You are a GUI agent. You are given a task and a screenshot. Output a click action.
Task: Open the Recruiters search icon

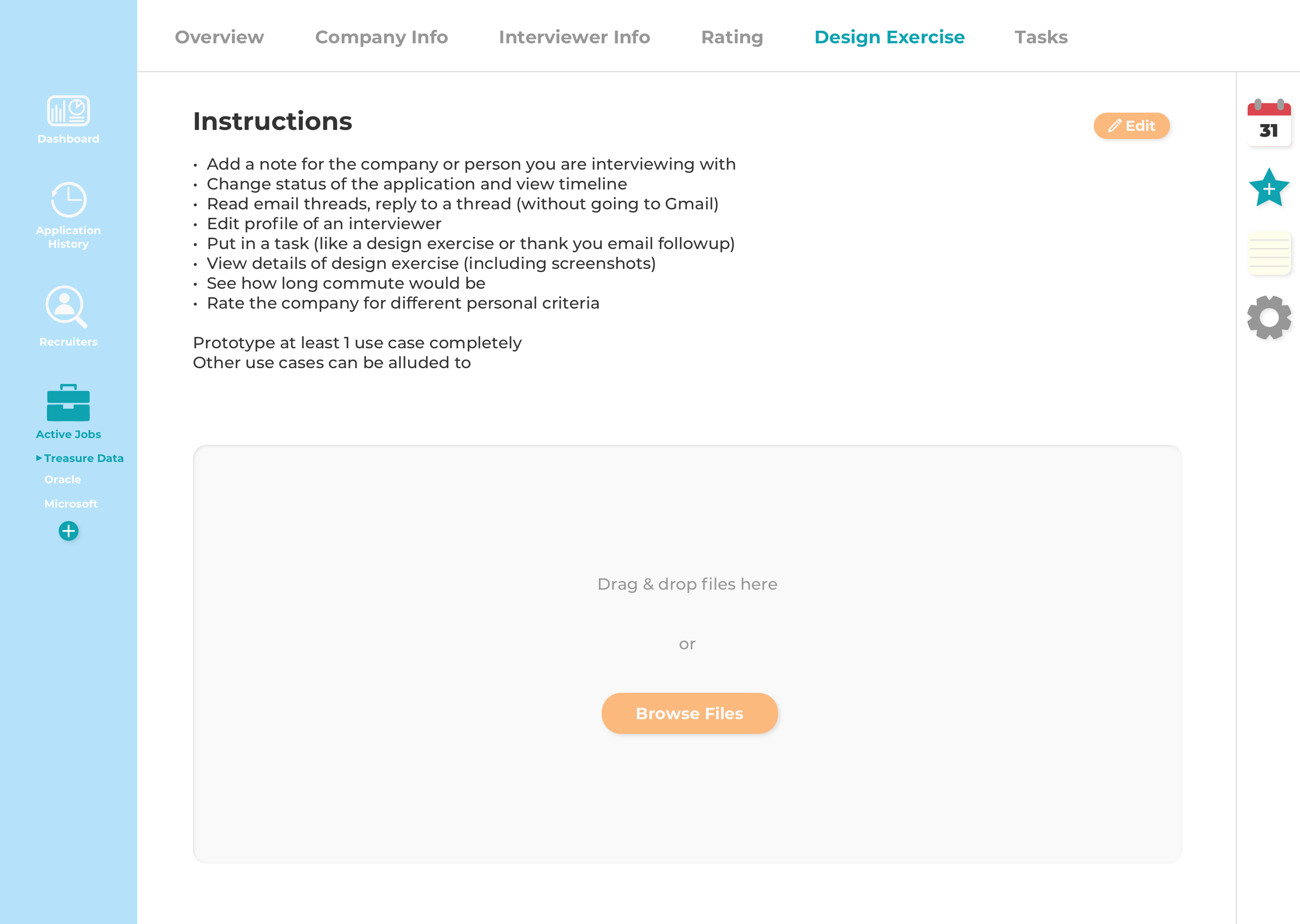click(67, 307)
